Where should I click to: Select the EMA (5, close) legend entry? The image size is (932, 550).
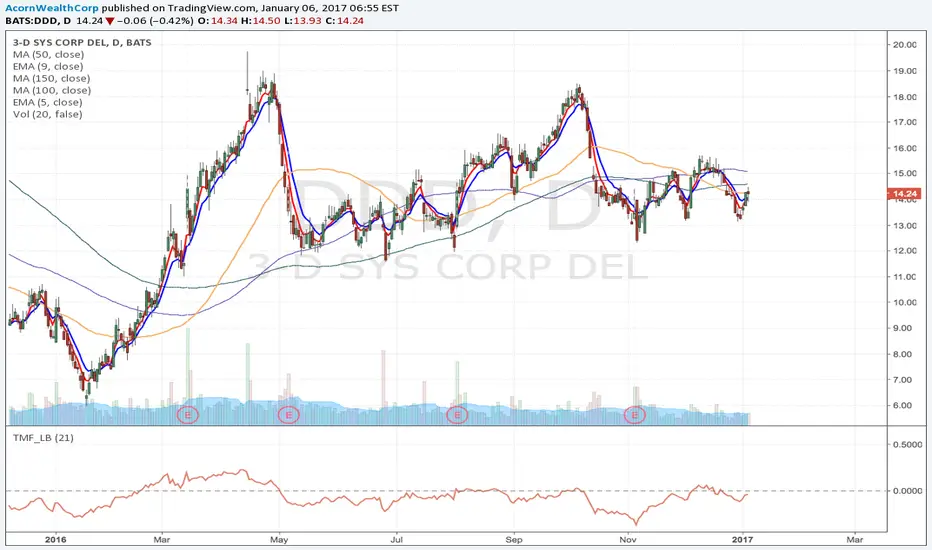[48, 102]
